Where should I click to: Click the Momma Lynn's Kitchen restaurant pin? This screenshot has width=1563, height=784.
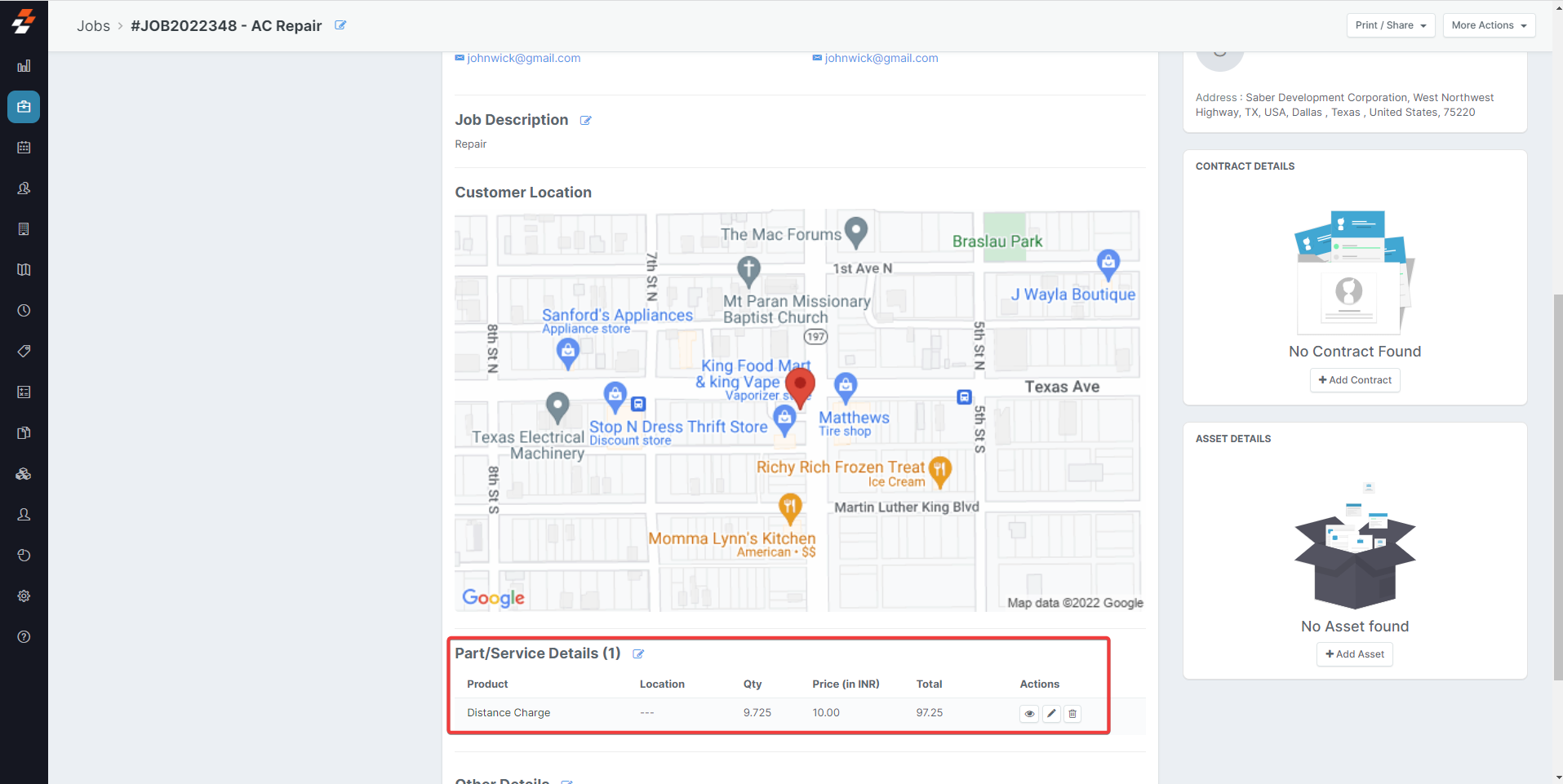(789, 509)
